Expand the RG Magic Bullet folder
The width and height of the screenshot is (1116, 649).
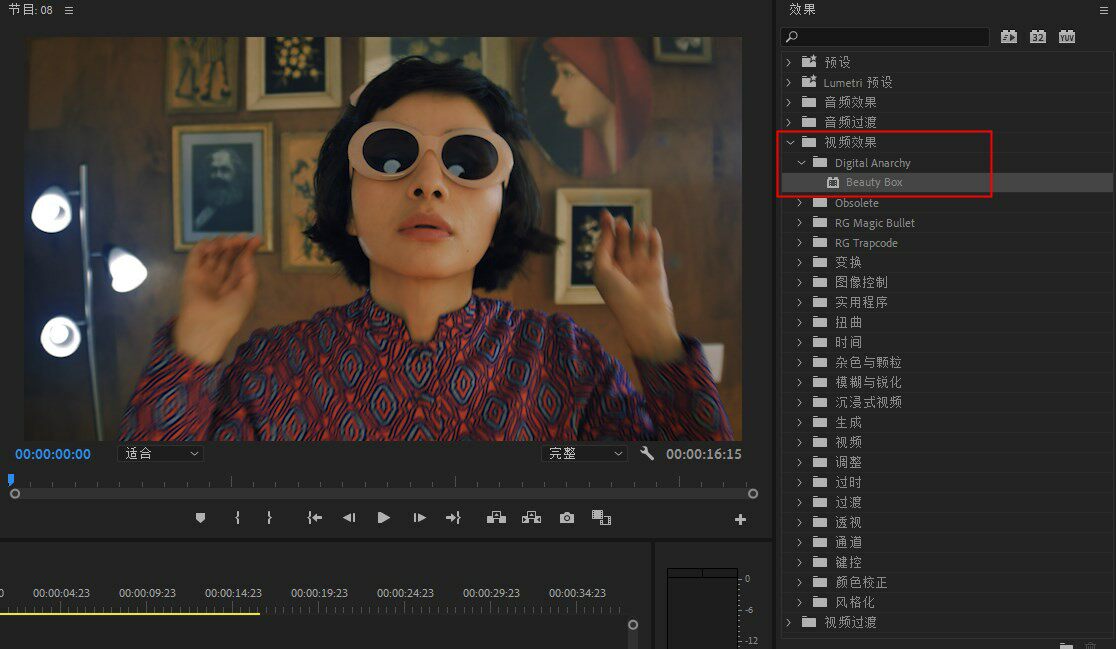tap(800, 223)
